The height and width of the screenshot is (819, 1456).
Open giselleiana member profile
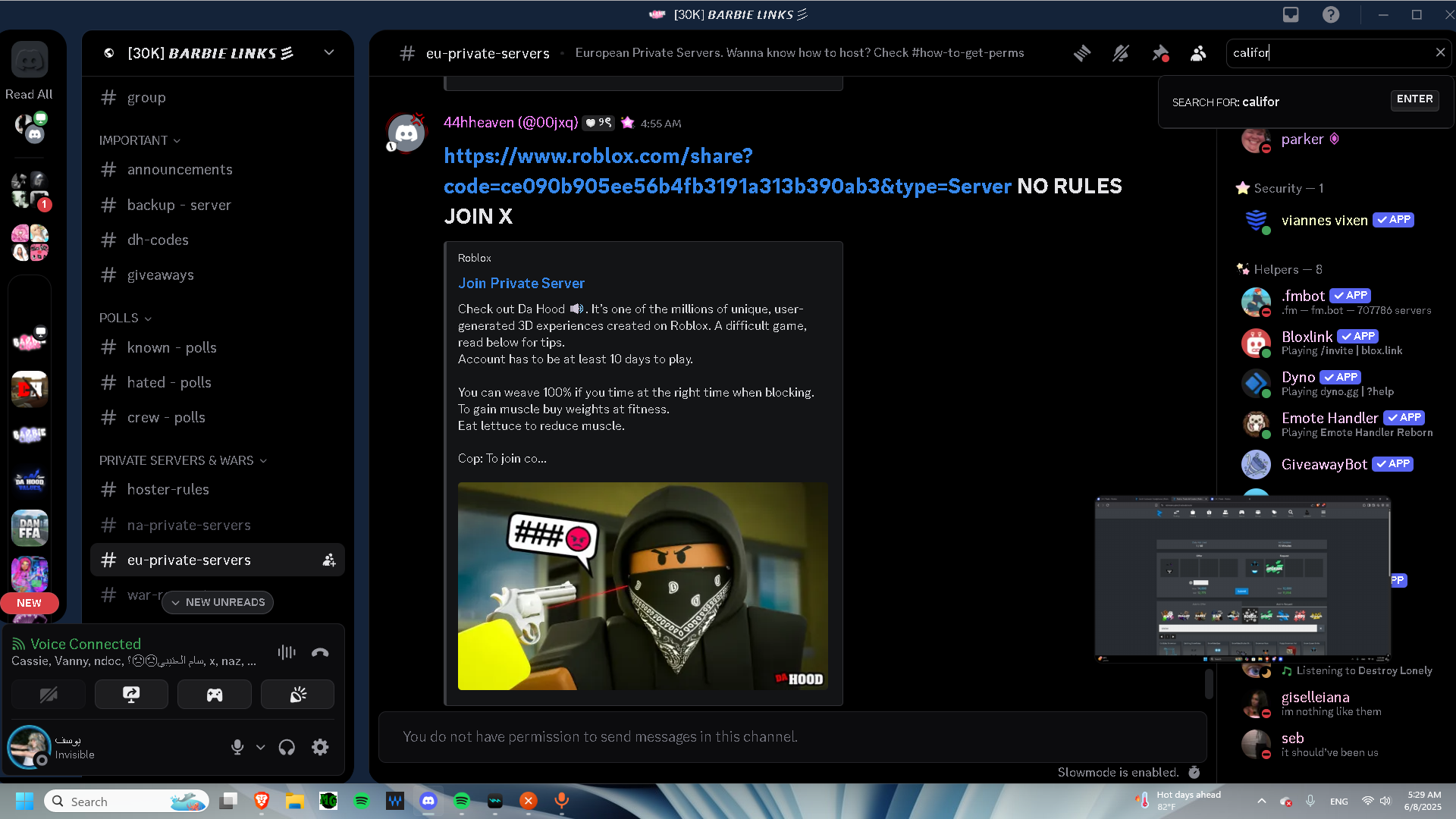1338,704
